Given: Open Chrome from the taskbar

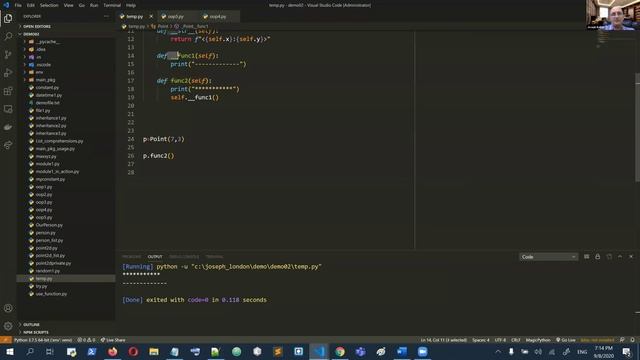Looking at the screenshot, I should tap(340, 351).
